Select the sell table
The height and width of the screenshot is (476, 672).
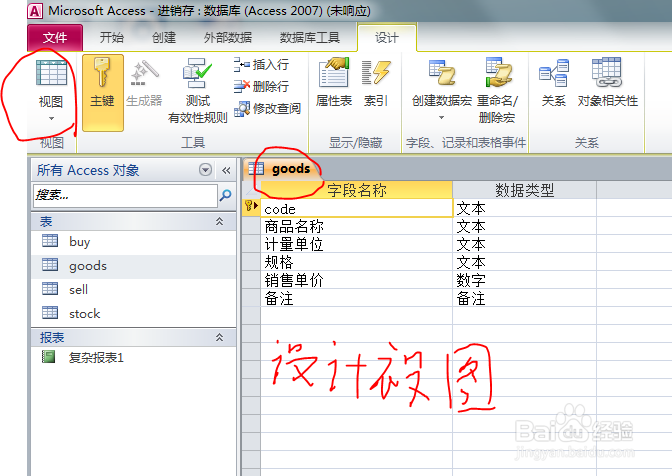point(134,290)
